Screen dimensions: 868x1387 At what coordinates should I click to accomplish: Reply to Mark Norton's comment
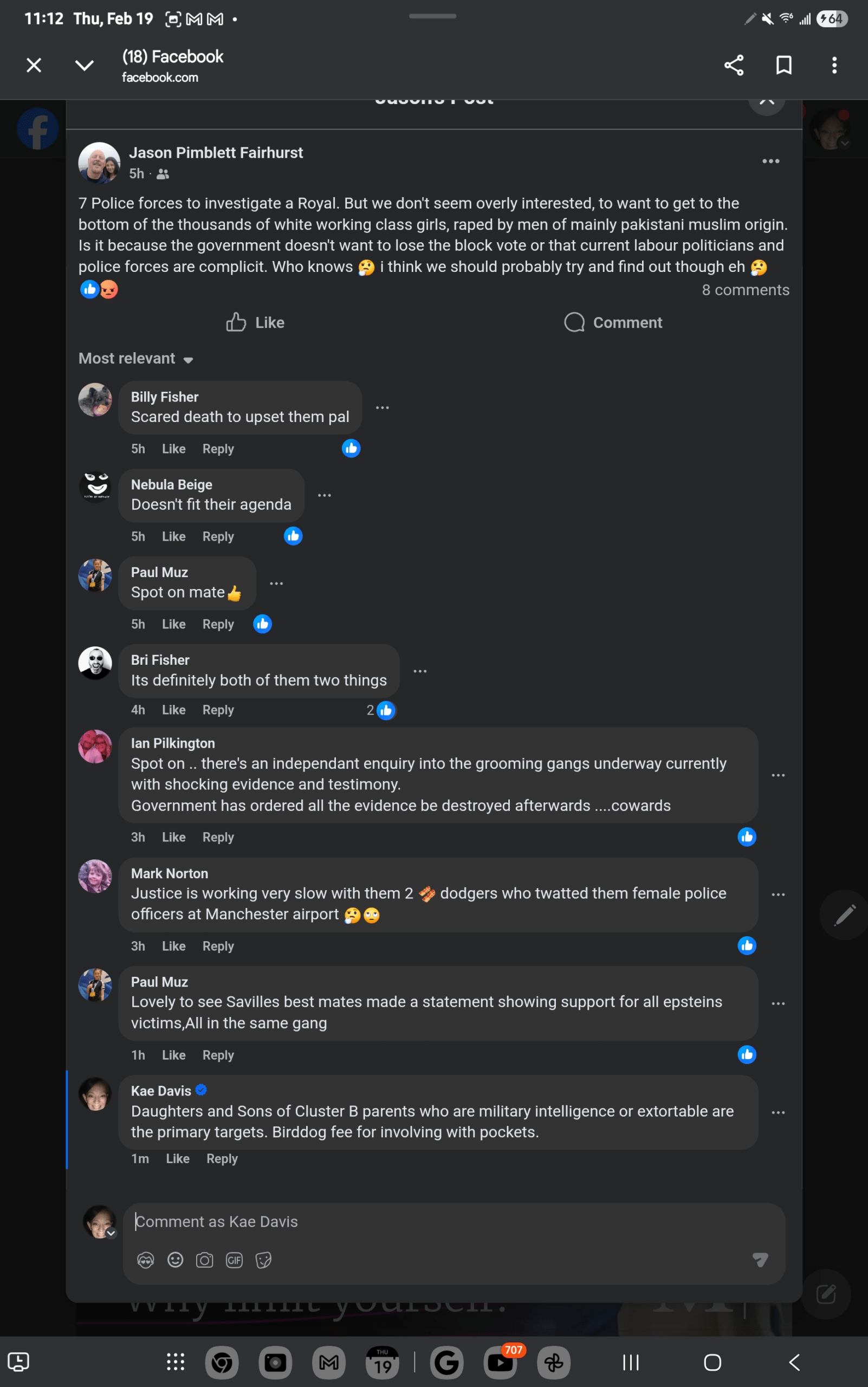click(x=218, y=946)
